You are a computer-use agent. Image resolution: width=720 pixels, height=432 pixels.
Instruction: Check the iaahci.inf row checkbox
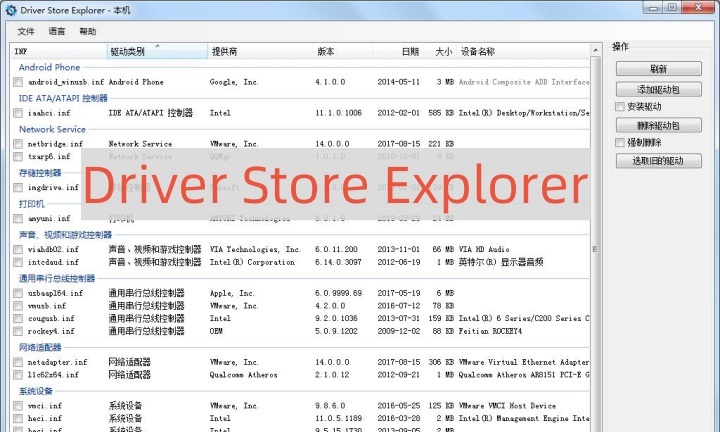(18, 113)
